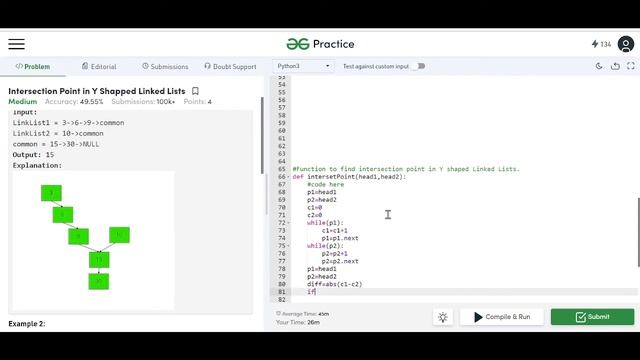Click the 'p2=p2+1' code line
The image size is (640, 360).
click(x=335, y=253)
